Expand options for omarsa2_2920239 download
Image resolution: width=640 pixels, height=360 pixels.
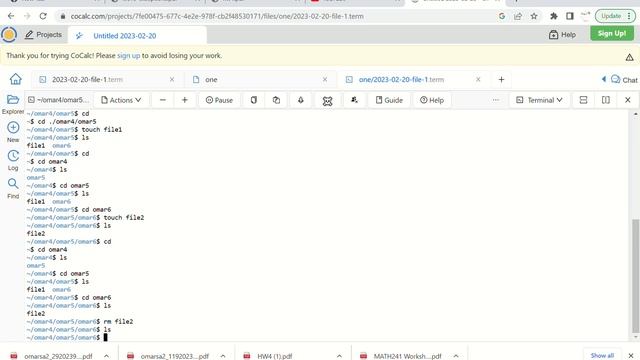click(x=106, y=356)
